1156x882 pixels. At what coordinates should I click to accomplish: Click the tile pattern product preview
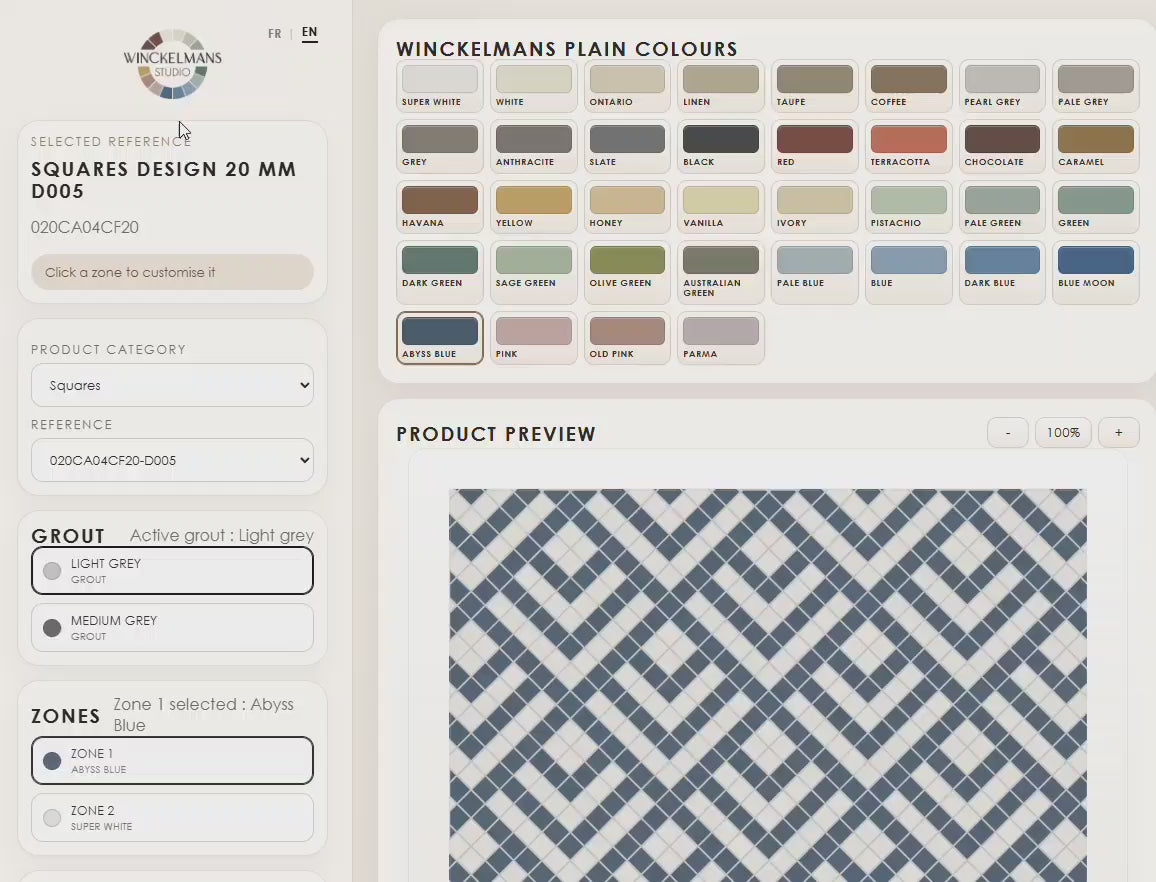click(767, 685)
